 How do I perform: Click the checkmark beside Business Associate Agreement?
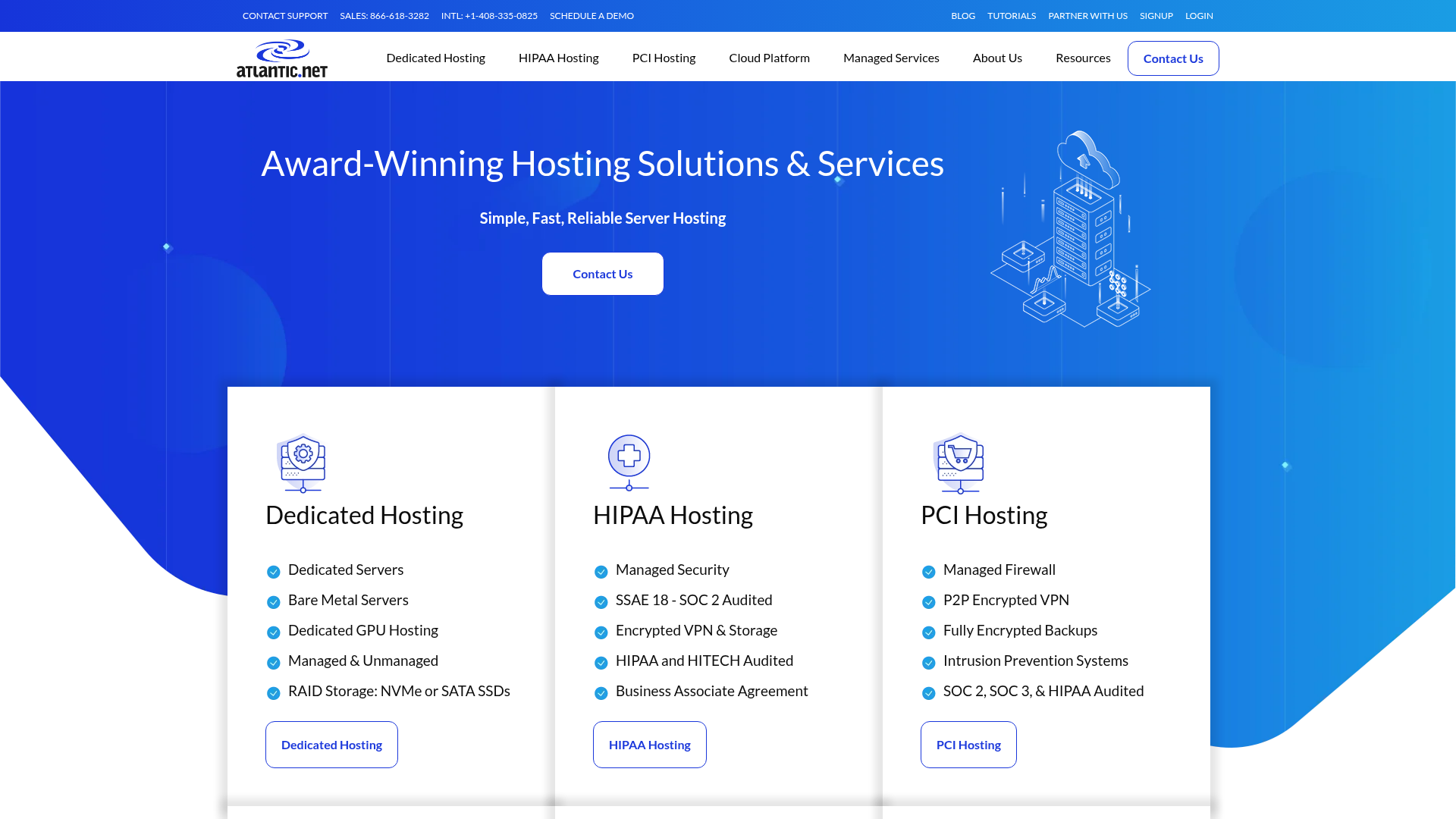click(x=601, y=692)
